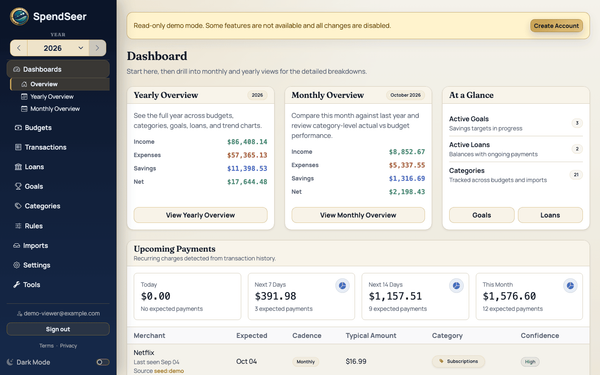
Task: Click the Dark Mode moon icon
Action: 10,362
